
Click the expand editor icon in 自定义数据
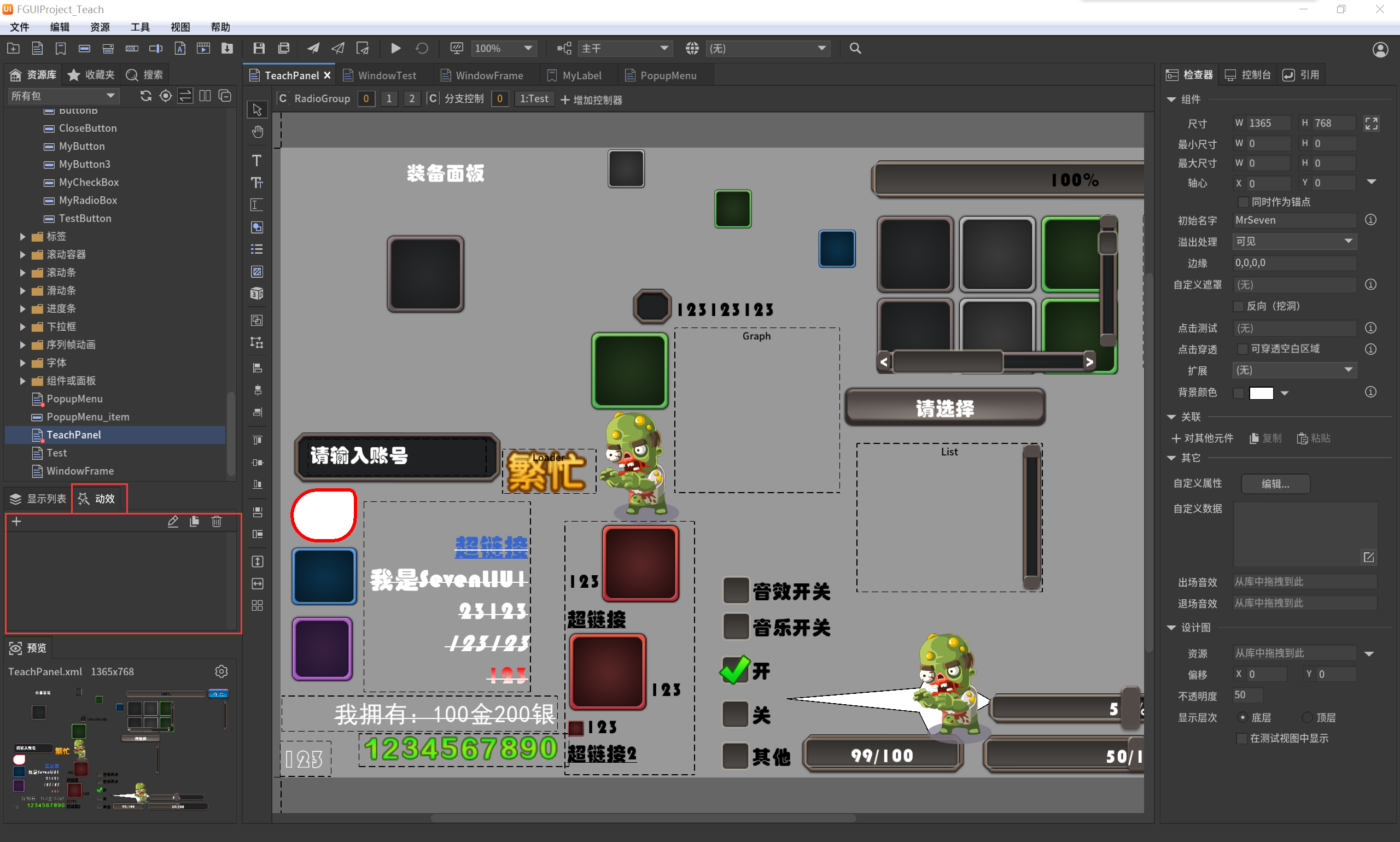tap(1368, 557)
